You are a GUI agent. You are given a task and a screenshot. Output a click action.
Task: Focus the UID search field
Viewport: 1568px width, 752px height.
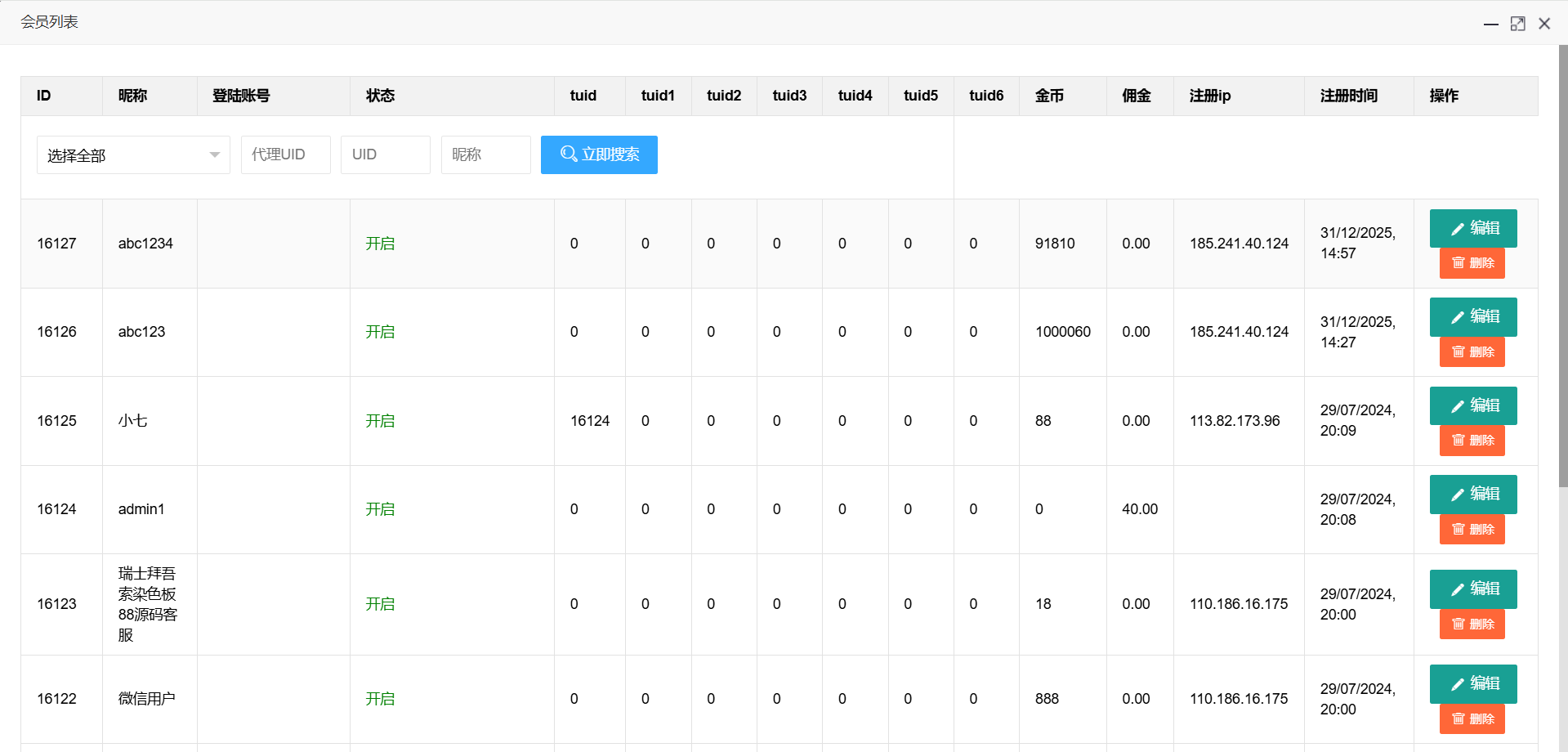pos(385,154)
